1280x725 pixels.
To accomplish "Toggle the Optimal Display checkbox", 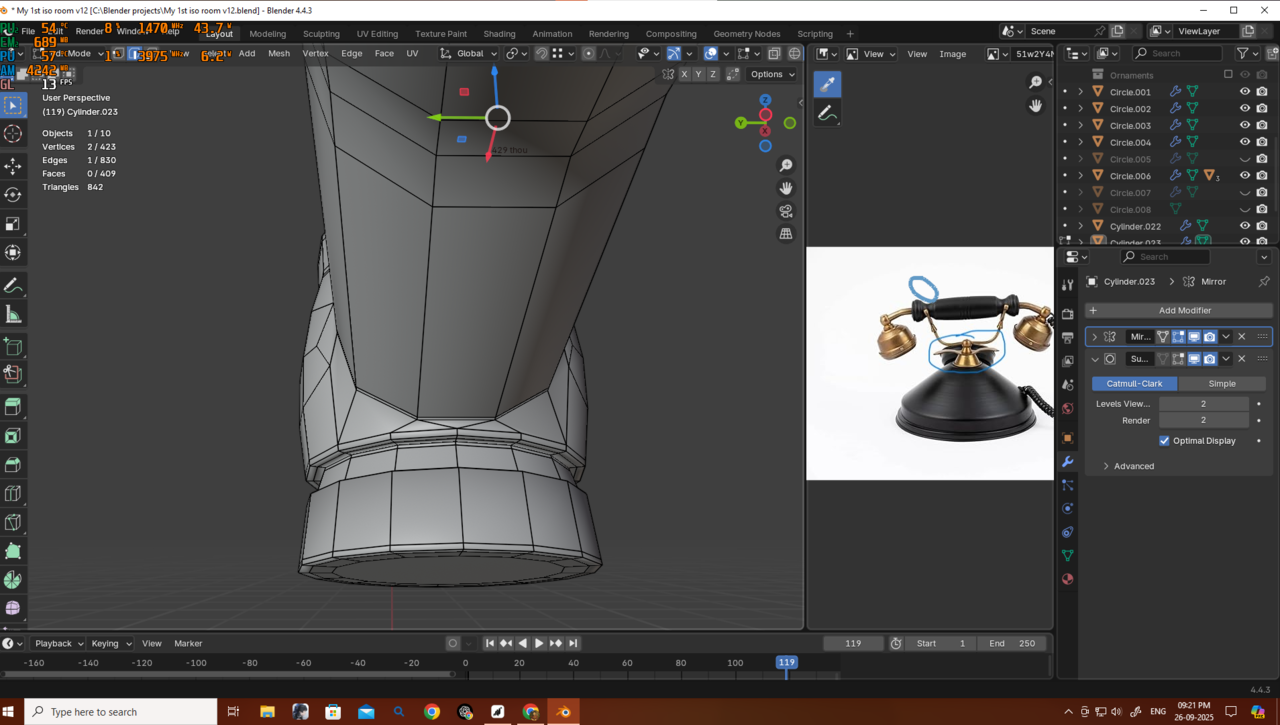I will (x=1164, y=441).
